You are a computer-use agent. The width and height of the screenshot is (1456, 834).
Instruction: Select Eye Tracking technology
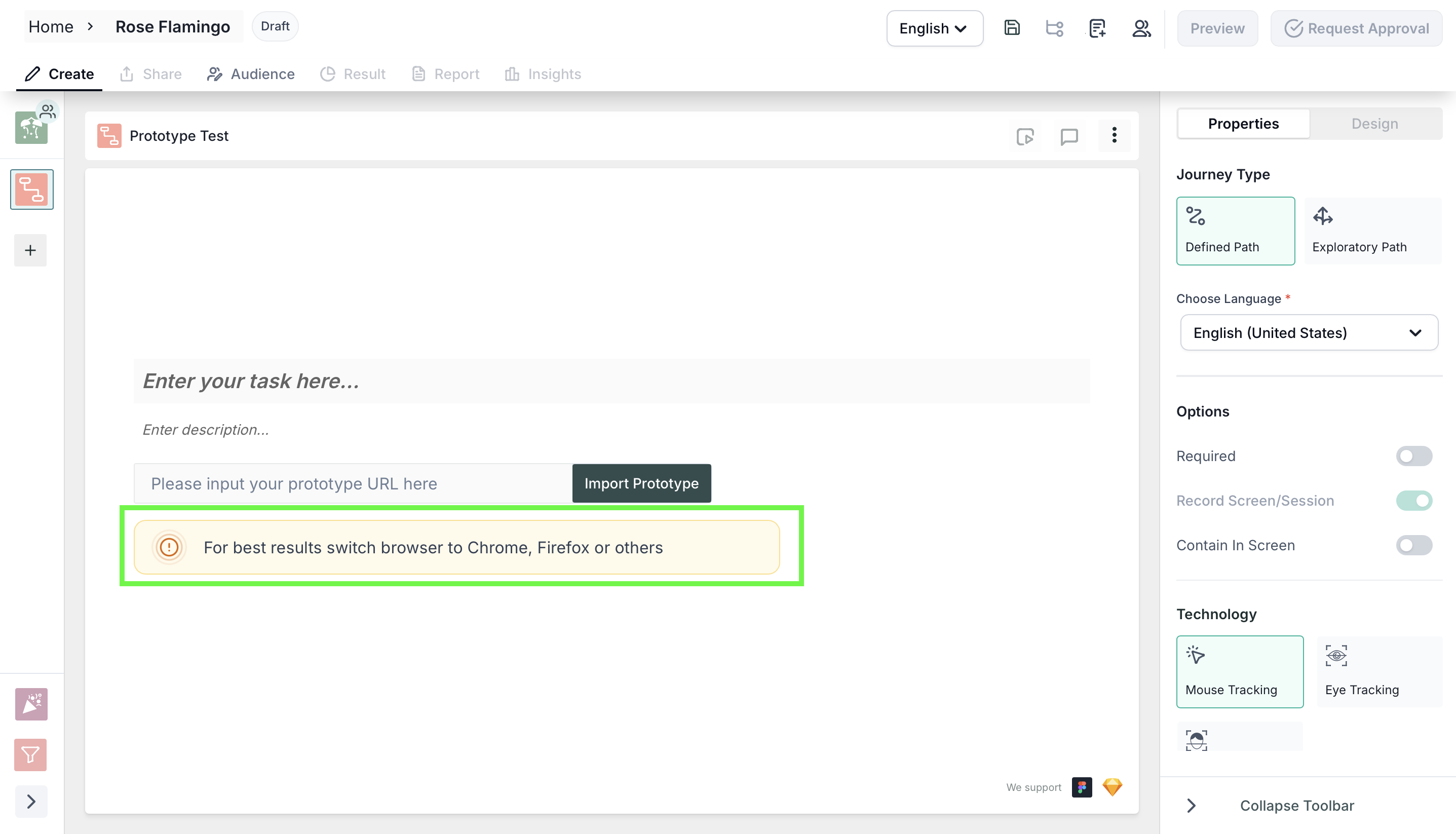tap(1380, 672)
